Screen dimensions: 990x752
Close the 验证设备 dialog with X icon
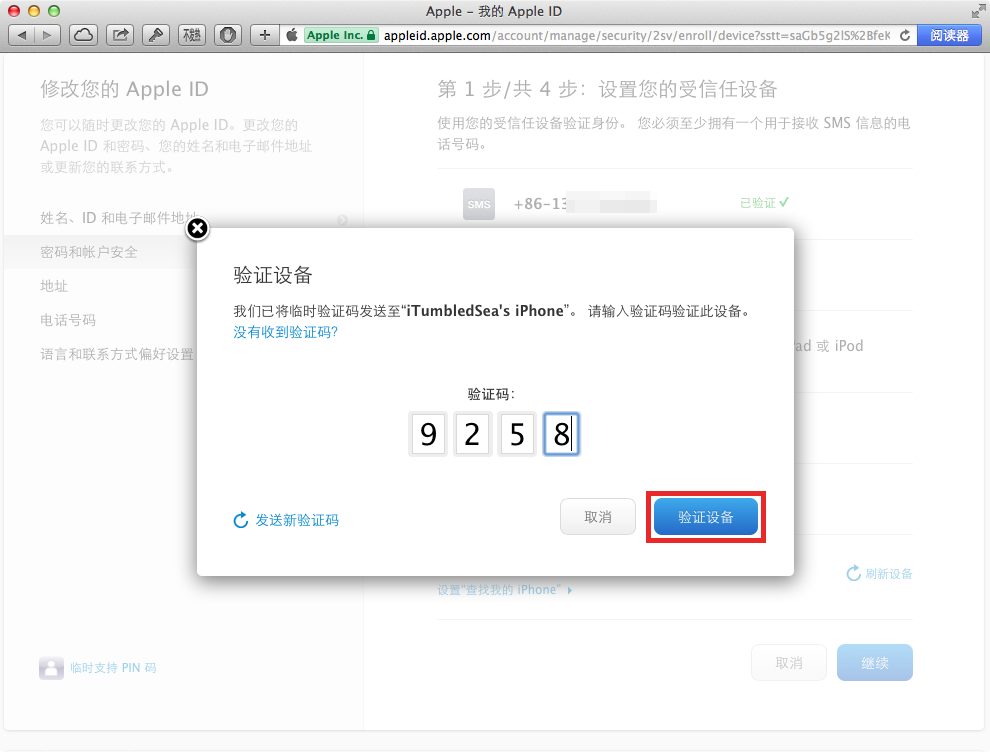point(198,229)
